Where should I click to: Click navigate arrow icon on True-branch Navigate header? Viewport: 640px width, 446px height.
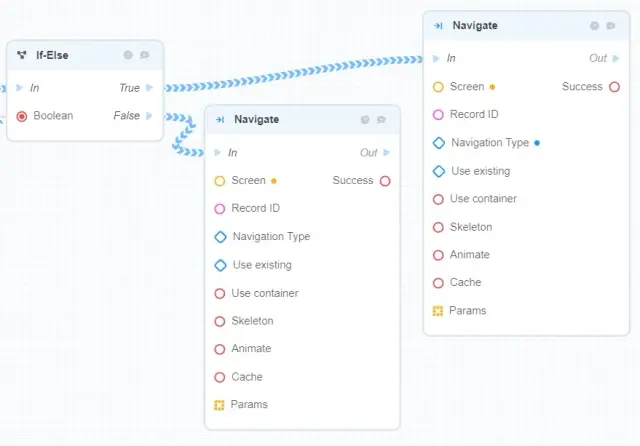pyautogui.click(x=439, y=26)
